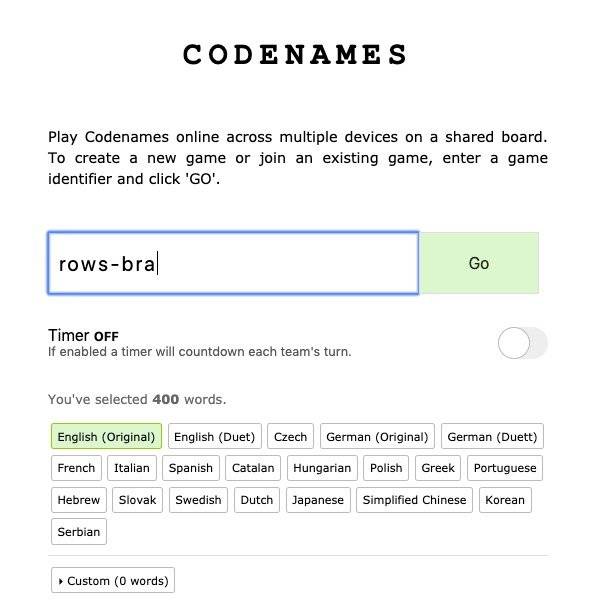Select the Spanish word pack

click(191, 468)
